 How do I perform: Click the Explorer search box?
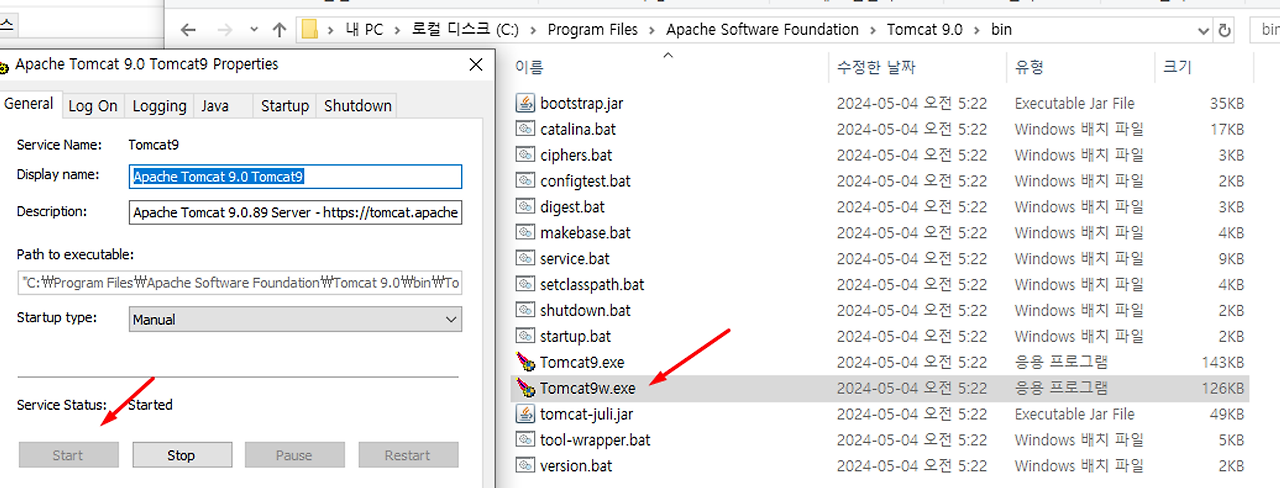(x=1265, y=30)
